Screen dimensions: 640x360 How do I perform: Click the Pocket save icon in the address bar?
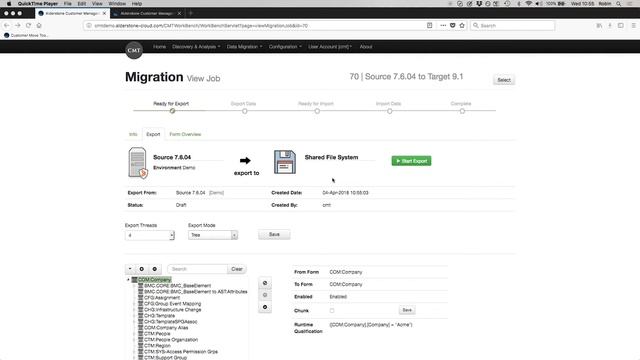click(x=453, y=25)
